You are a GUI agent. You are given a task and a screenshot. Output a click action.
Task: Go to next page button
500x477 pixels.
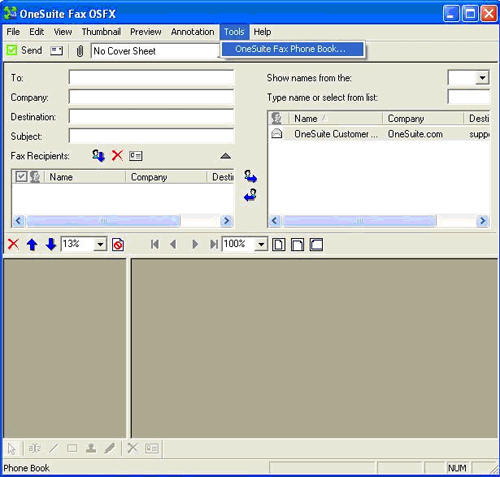click(195, 244)
